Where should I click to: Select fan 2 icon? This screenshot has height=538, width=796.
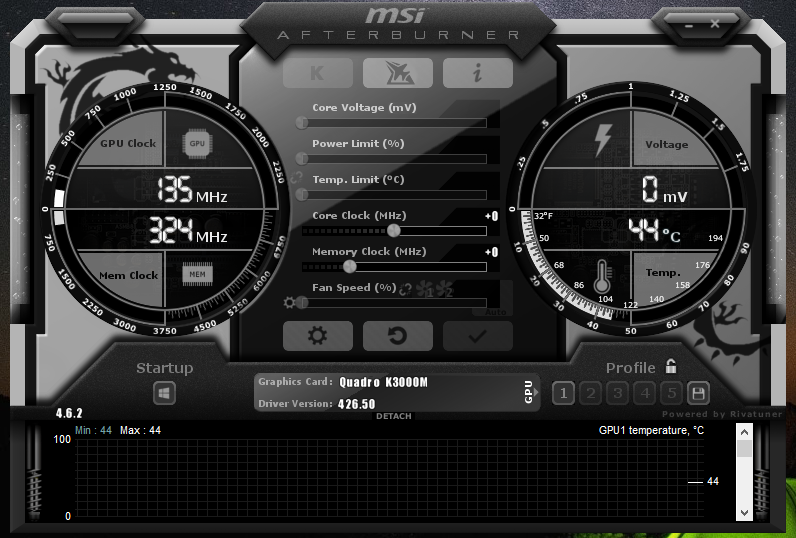[x=445, y=289]
